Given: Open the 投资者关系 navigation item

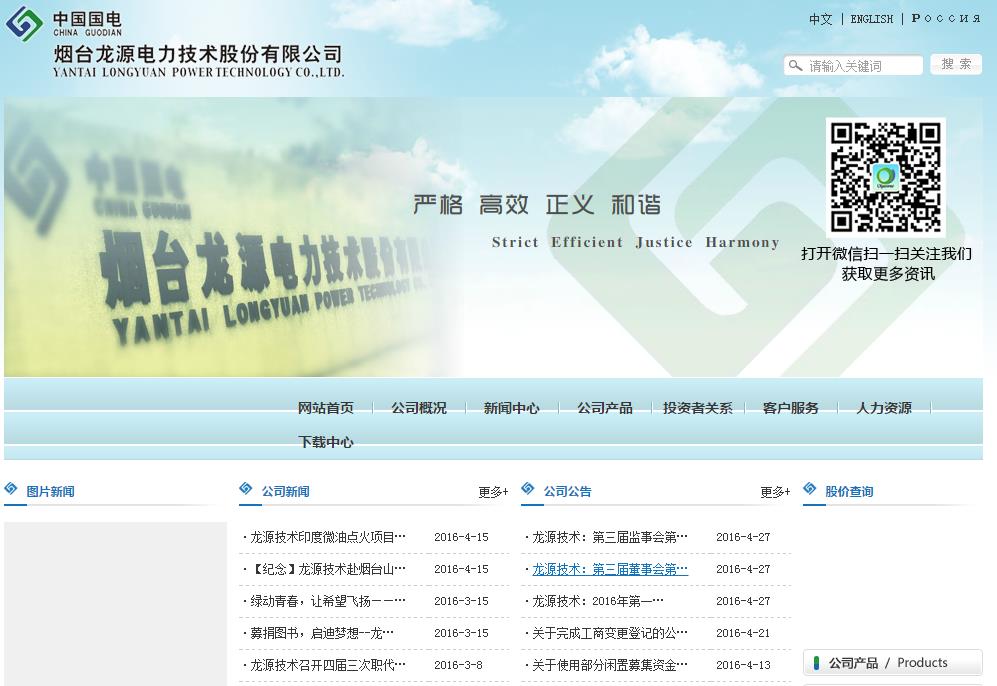Looking at the screenshot, I should point(698,408).
